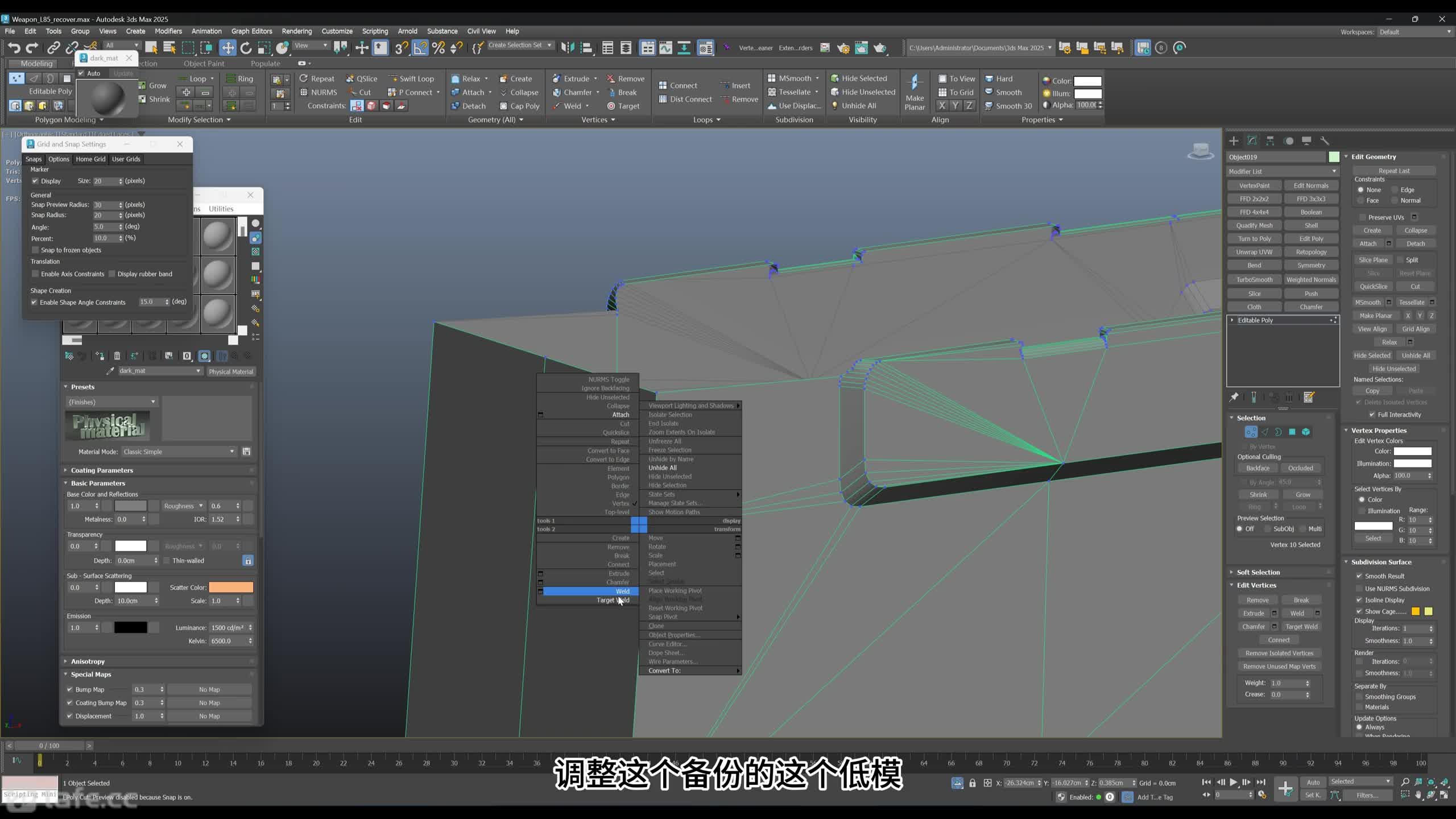Click the Redo arrow icon

pos(32,48)
